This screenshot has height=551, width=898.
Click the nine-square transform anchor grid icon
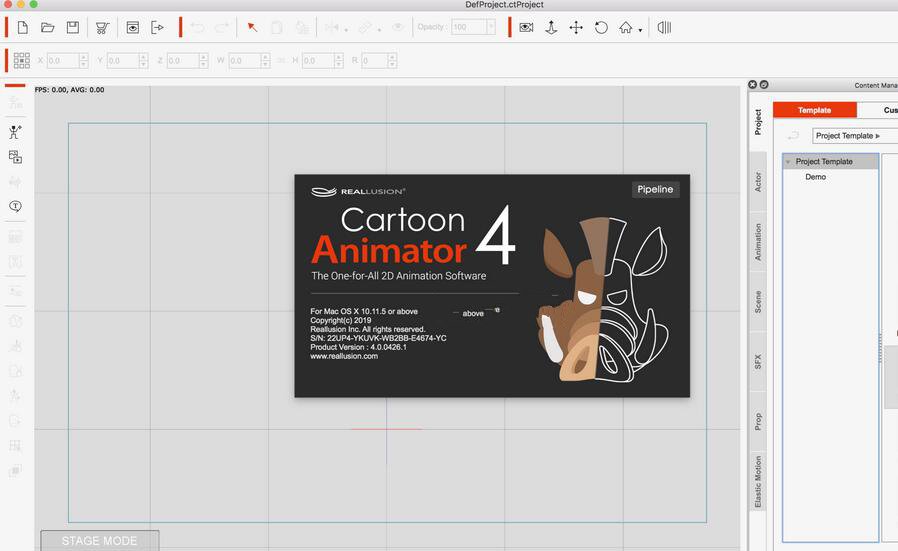tap(22, 61)
